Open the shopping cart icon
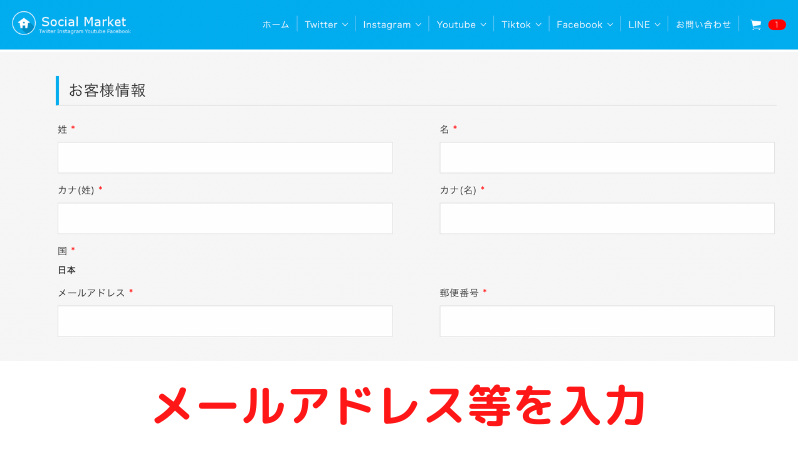The height and width of the screenshot is (450, 800). 756,24
